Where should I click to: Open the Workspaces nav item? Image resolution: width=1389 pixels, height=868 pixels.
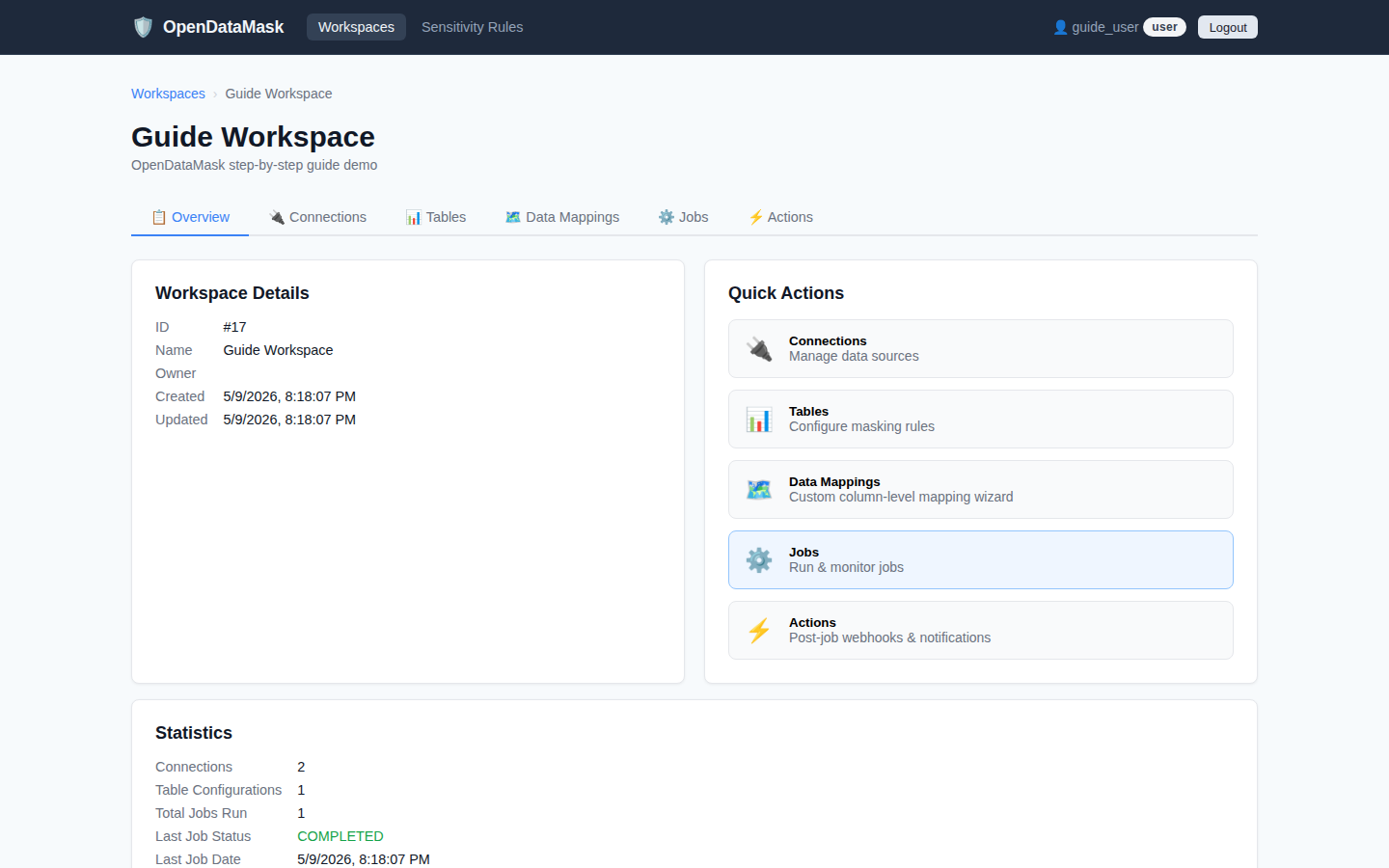pos(356,27)
